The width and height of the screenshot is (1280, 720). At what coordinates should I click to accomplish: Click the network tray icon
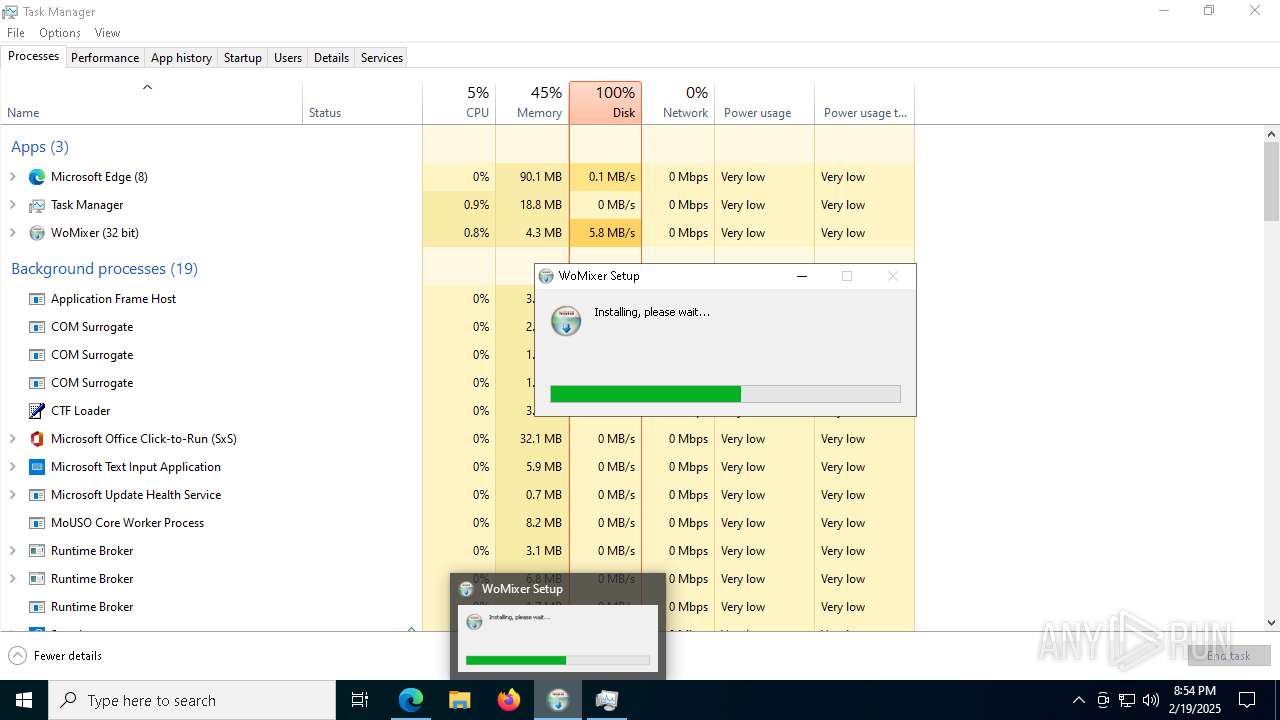[x=1127, y=700]
